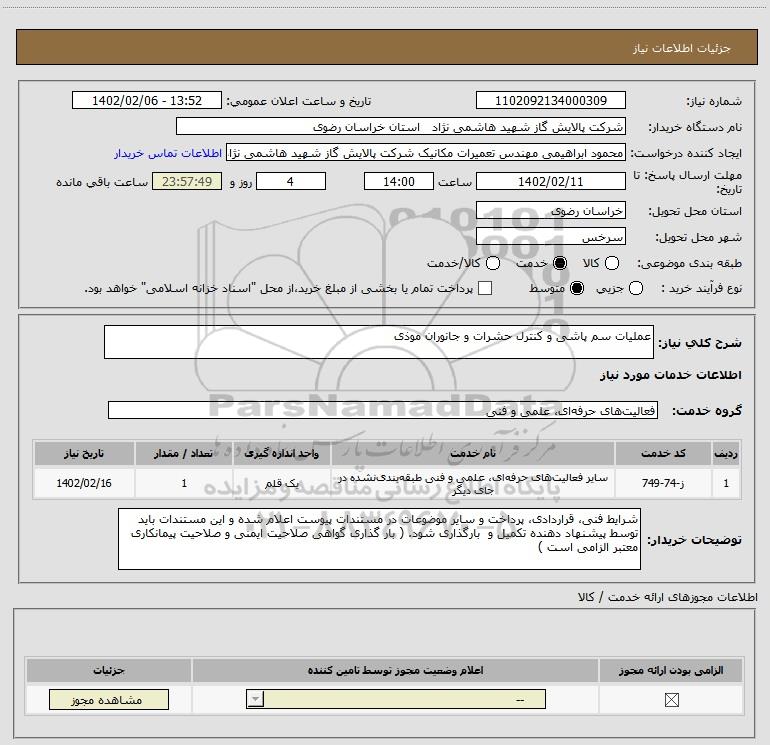The width and height of the screenshot is (770, 745).
Task: Click the نام خدمت column header
Action: 473,453
